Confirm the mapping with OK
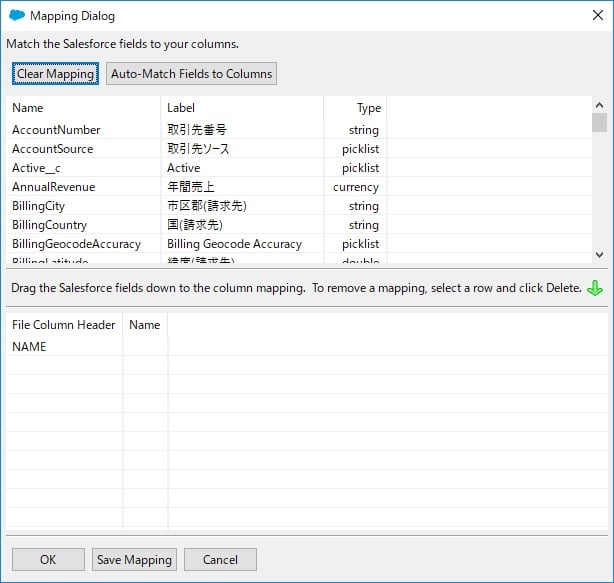Viewport: 614px width, 583px height. (x=48, y=559)
